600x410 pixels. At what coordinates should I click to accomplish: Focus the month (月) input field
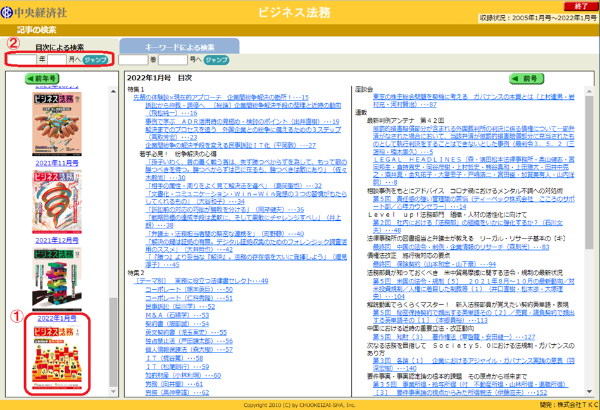57,60
